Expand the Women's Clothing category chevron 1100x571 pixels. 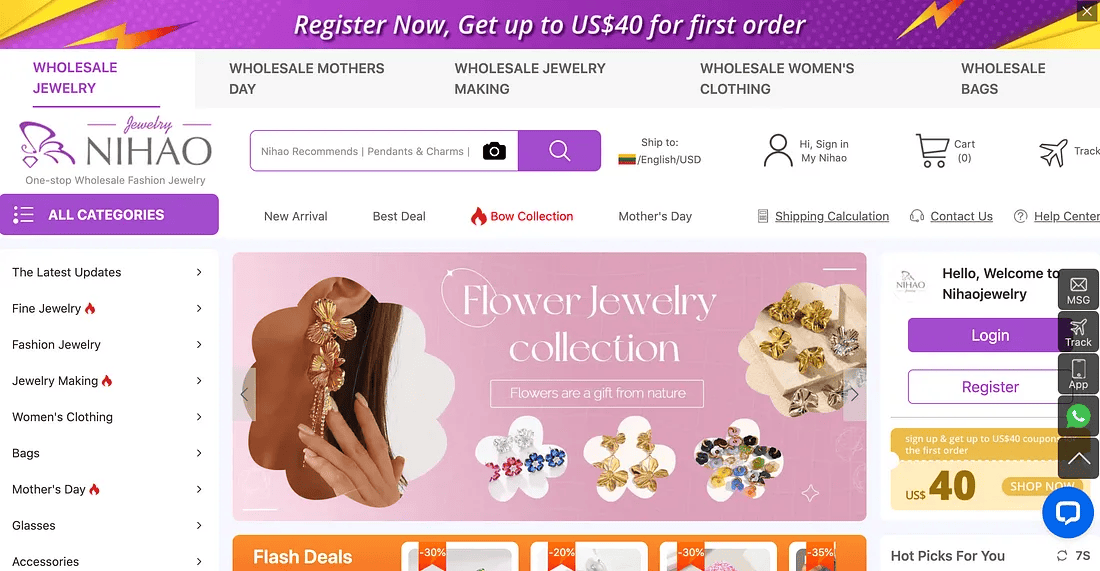tap(199, 417)
